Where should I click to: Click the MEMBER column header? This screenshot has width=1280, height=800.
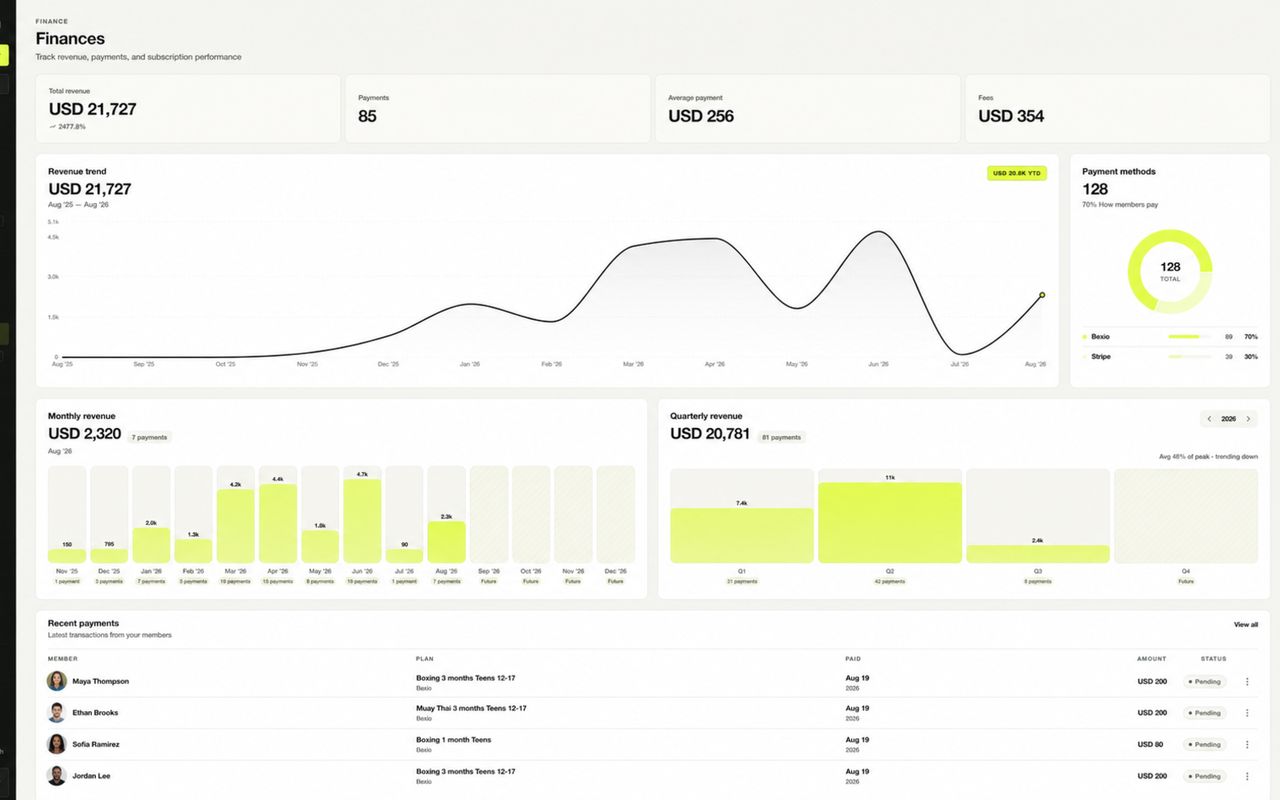tap(62, 659)
